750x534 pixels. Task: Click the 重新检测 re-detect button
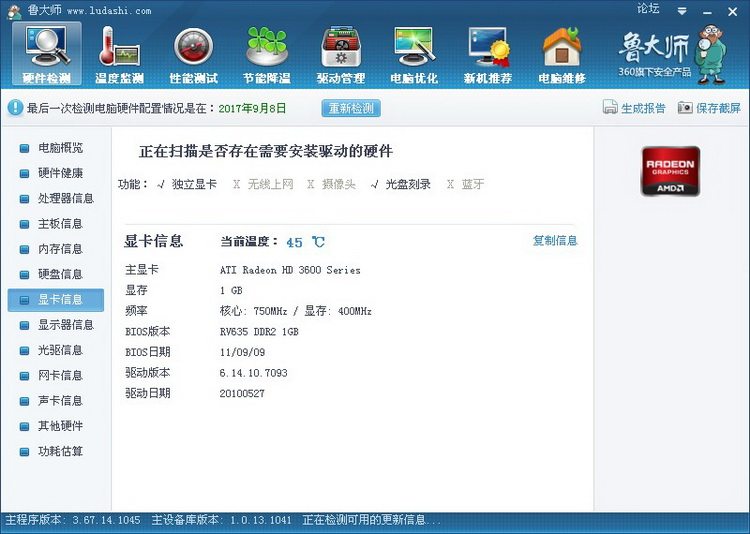tap(351, 108)
